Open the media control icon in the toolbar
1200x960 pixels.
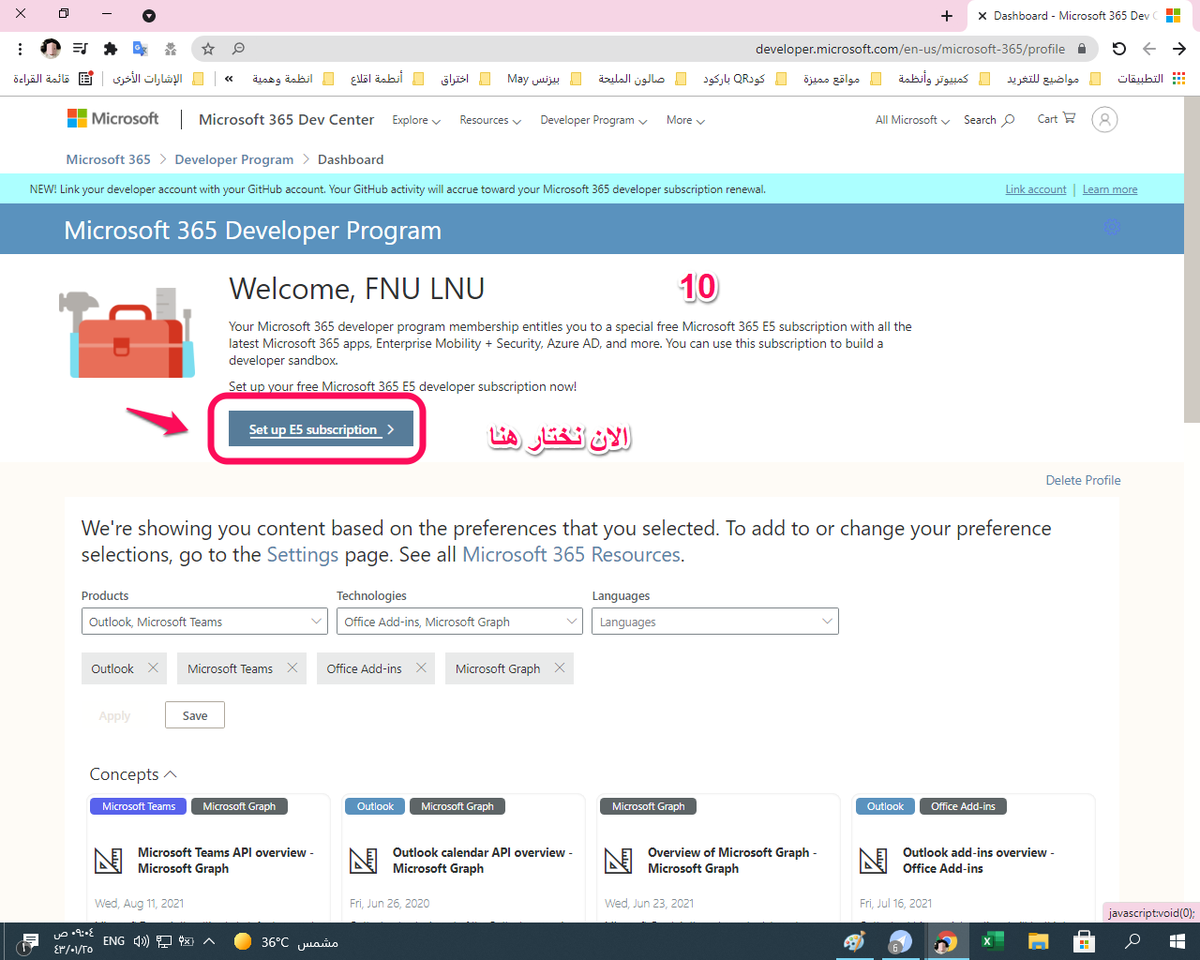[80, 48]
